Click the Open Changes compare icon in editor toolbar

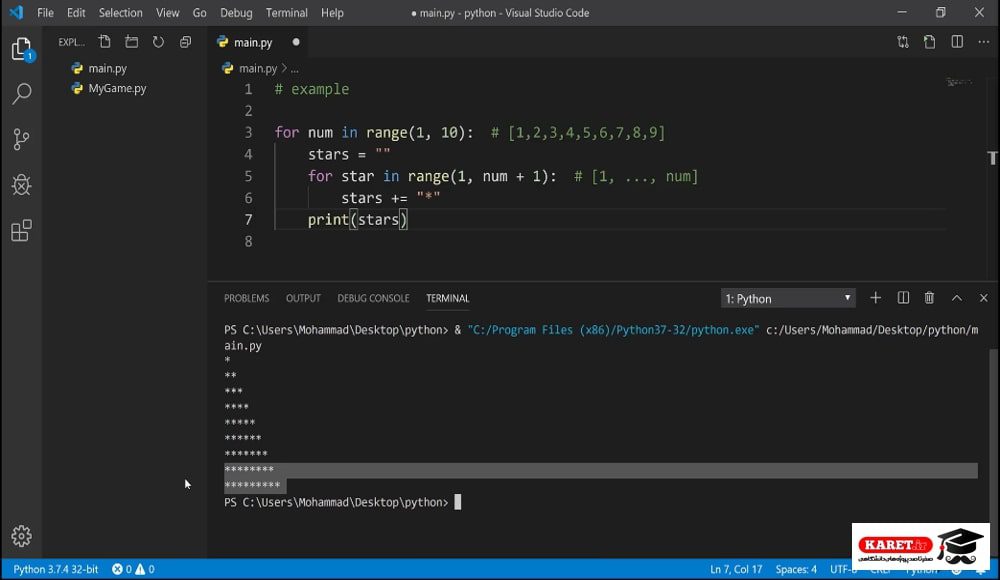(902, 42)
